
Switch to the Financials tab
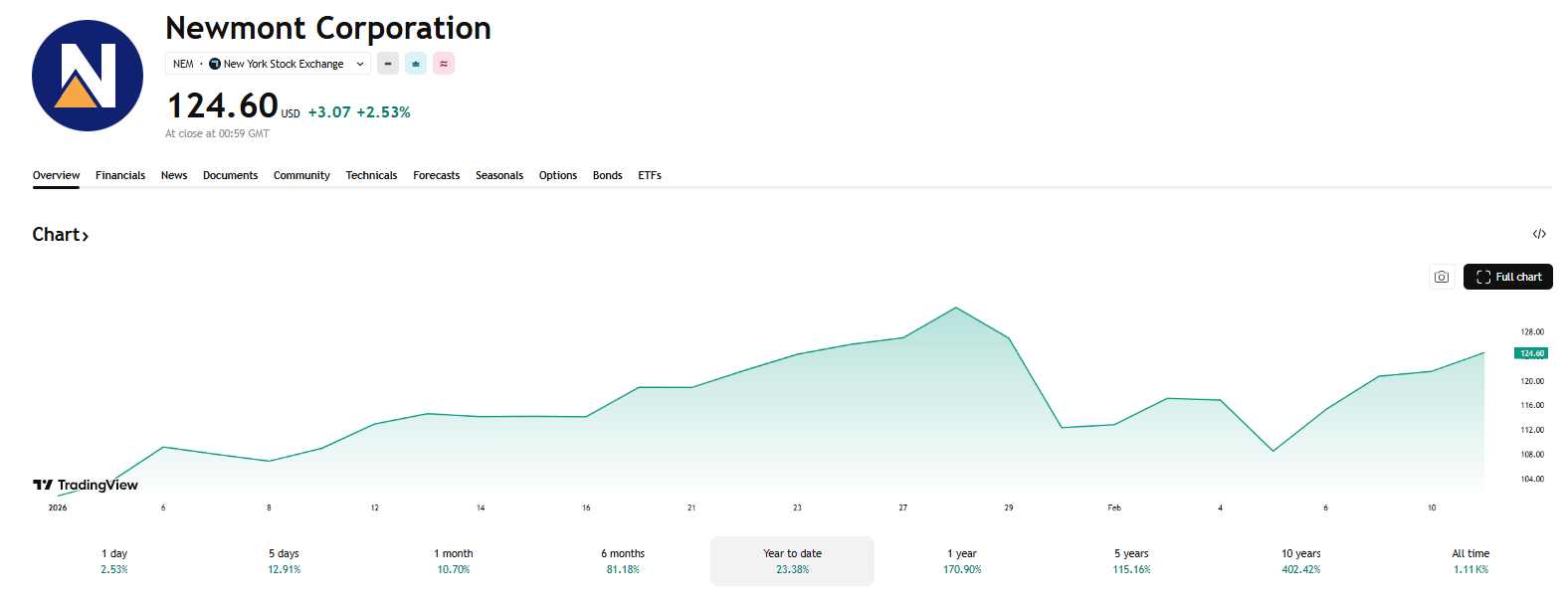pyautogui.click(x=120, y=175)
